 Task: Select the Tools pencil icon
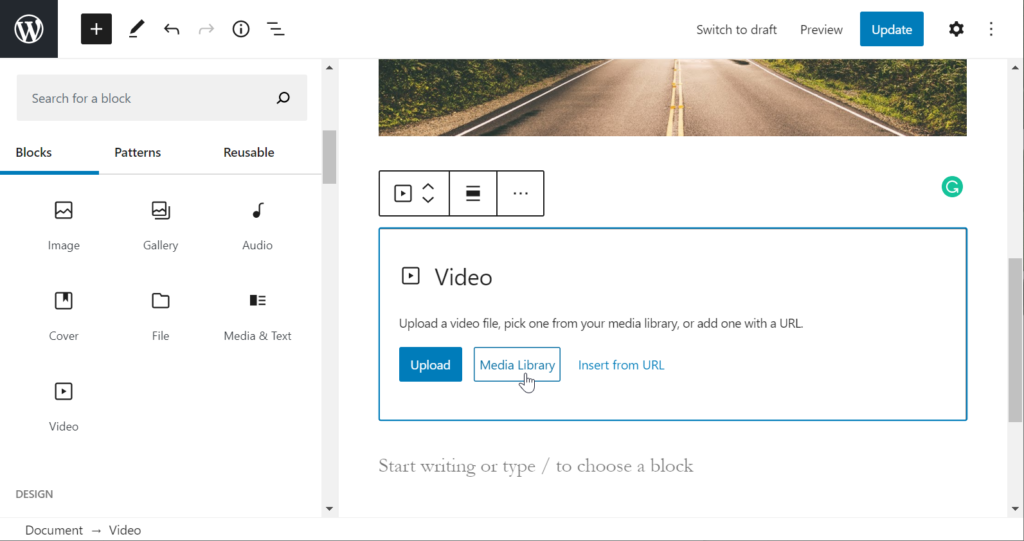(136, 29)
